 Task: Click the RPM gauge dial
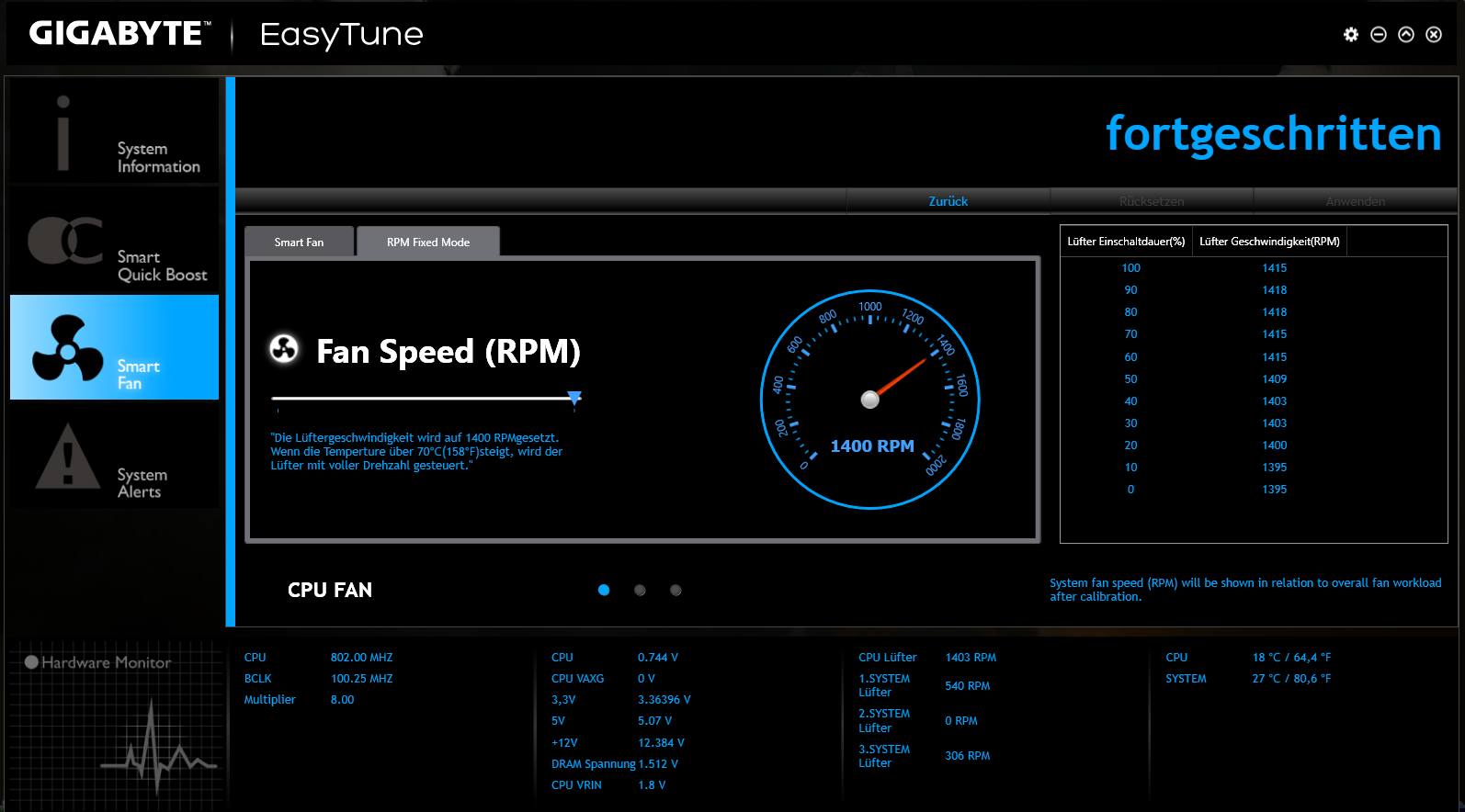coord(870,400)
